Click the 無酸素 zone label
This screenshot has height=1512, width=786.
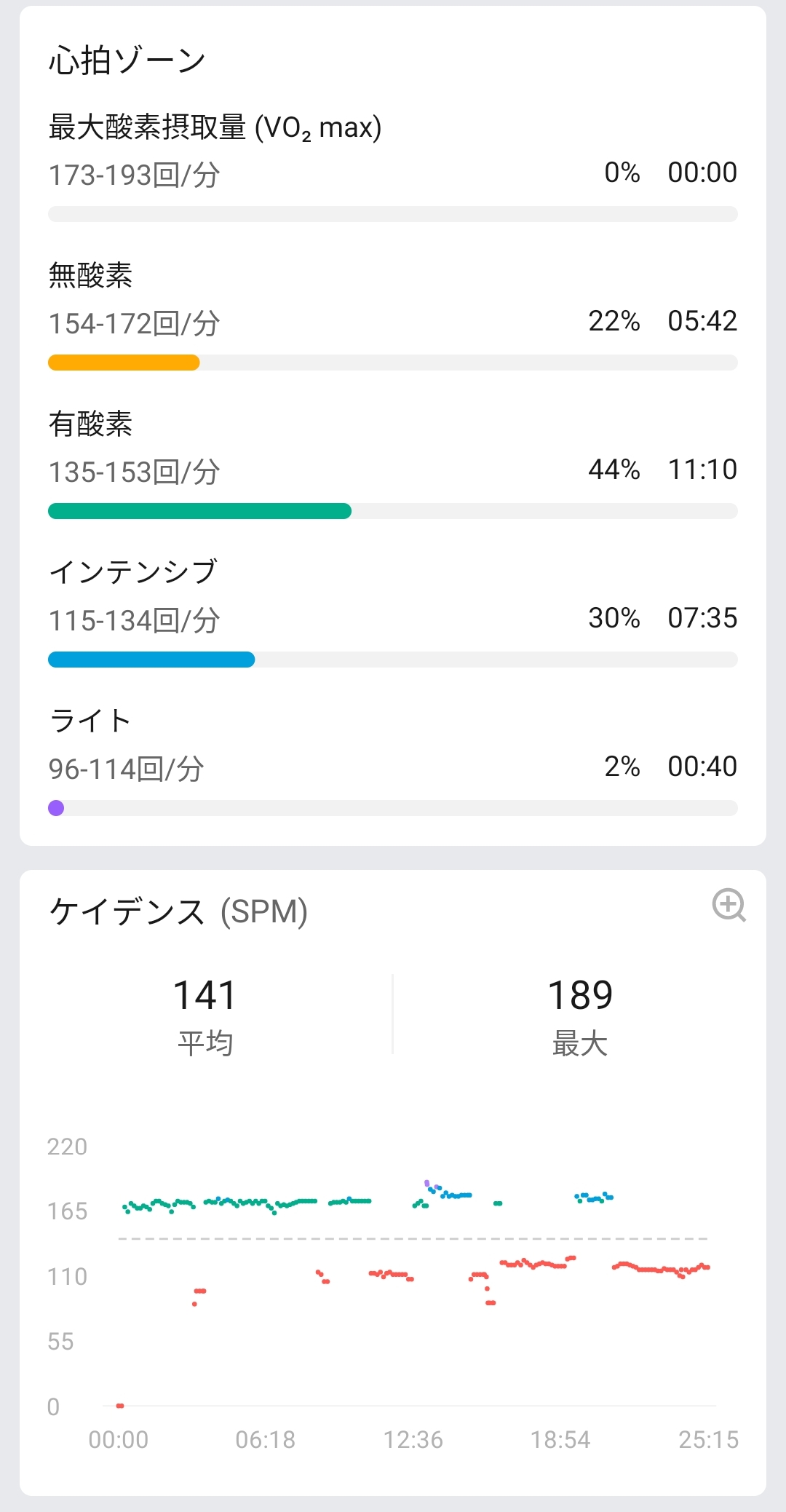(x=90, y=276)
